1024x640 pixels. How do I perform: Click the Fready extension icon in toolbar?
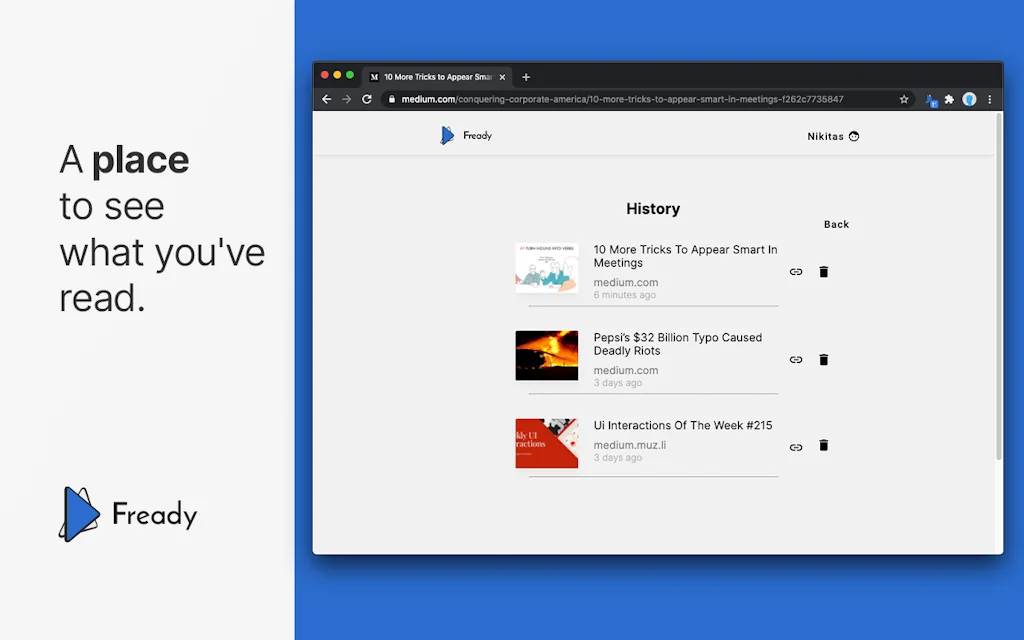click(931, 100)
